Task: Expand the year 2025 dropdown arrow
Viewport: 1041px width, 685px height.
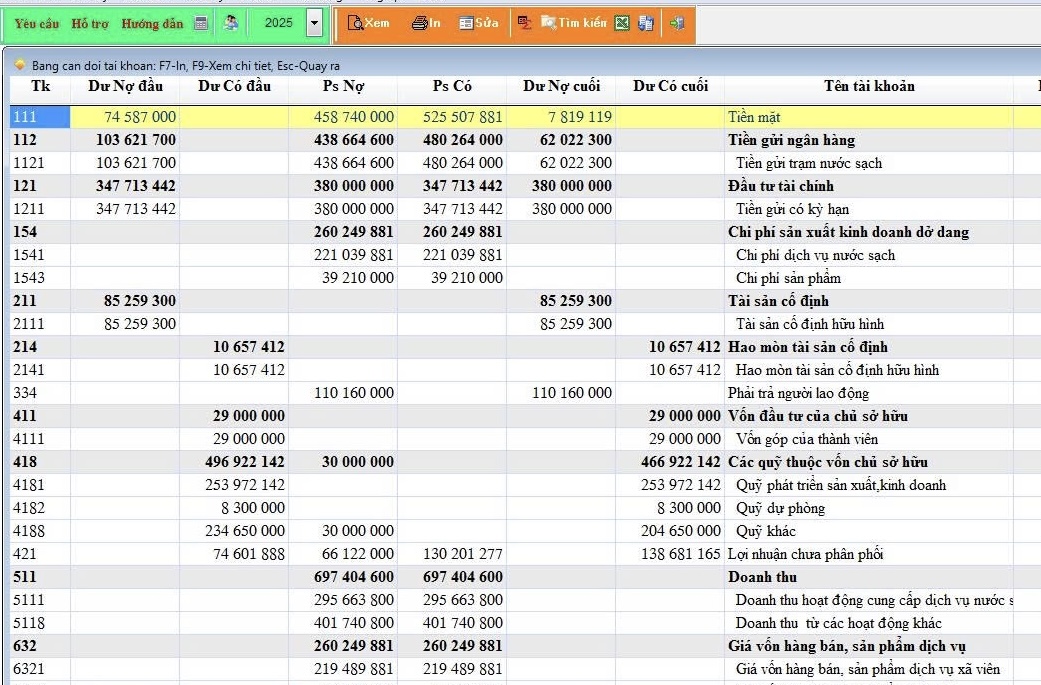Action: click(x=315, y=23)
